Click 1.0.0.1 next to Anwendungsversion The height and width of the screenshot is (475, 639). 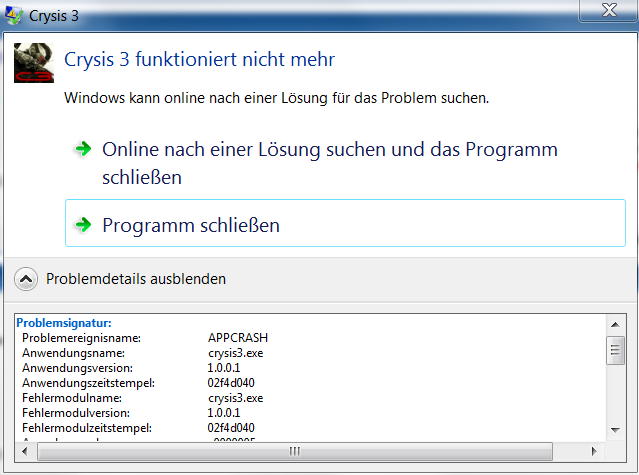click(224, 368)
